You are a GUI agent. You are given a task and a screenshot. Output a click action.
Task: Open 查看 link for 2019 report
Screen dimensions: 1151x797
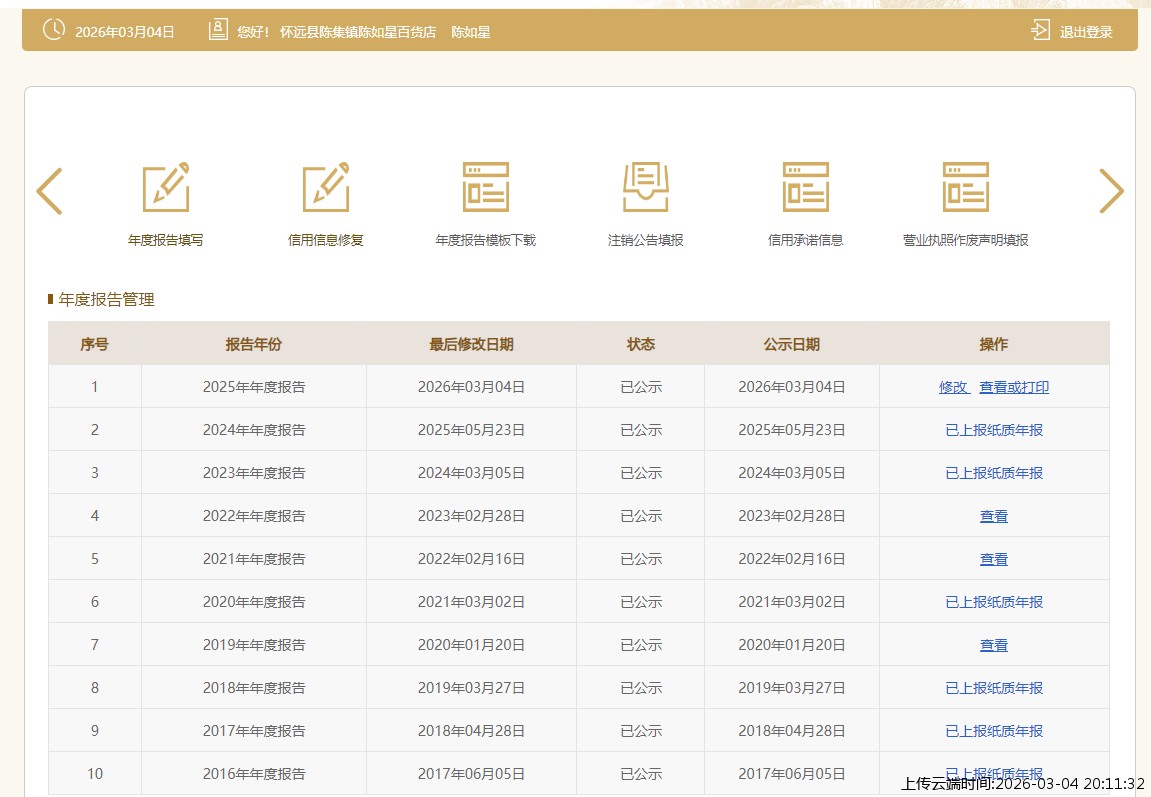point(994,645)
